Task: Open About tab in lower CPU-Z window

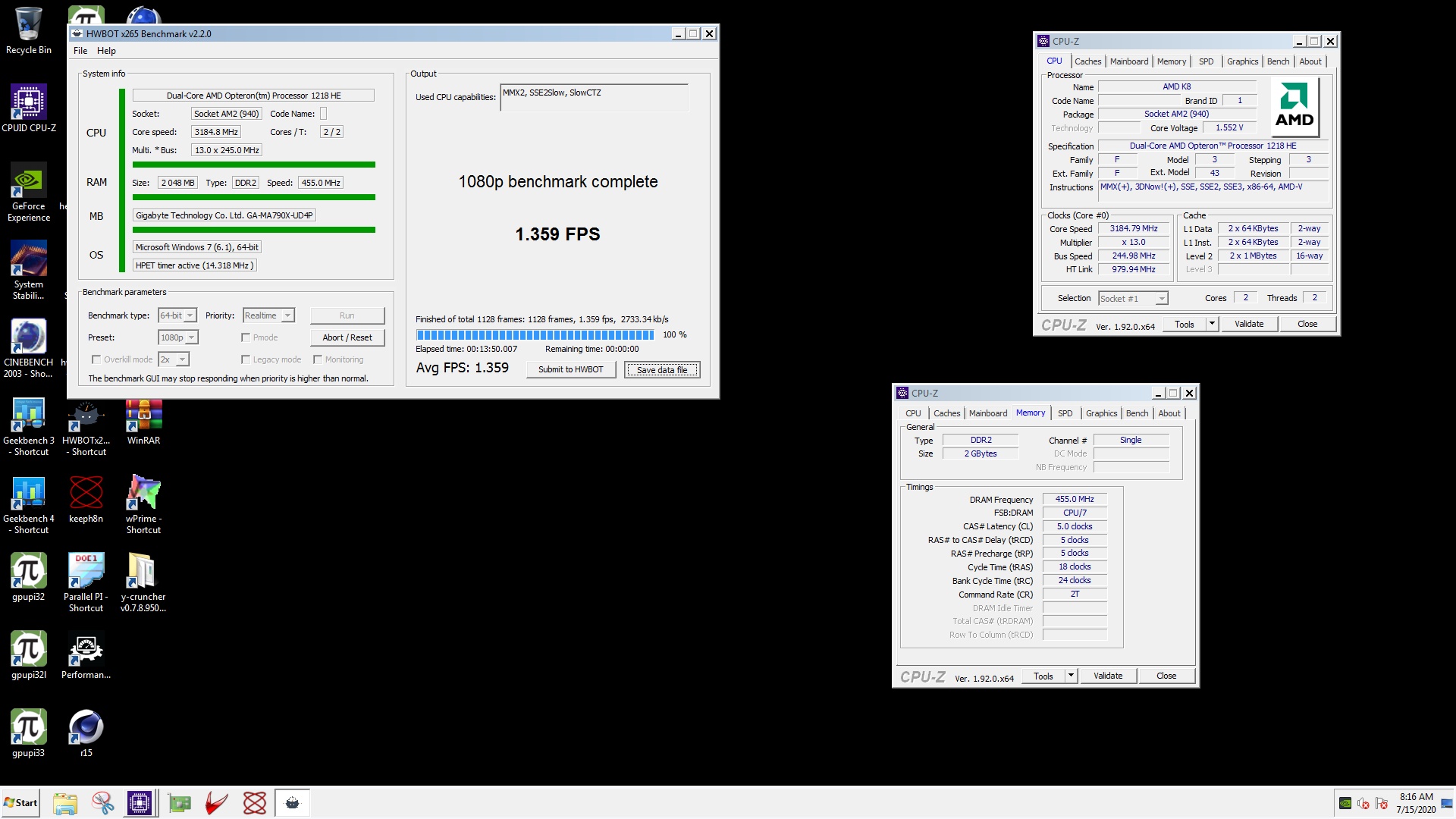Action: (1169, 413)
